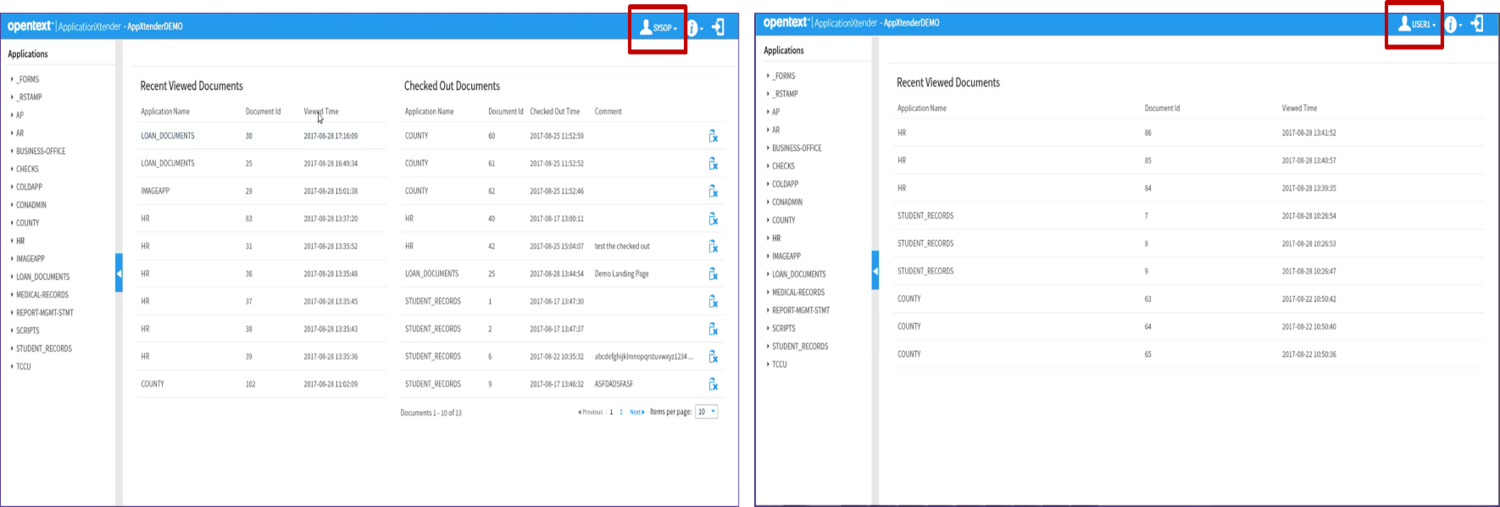This screenshot has height=507, width=1500.
Task: Open the info menu in SYSOP window
Action: (693, 28)
